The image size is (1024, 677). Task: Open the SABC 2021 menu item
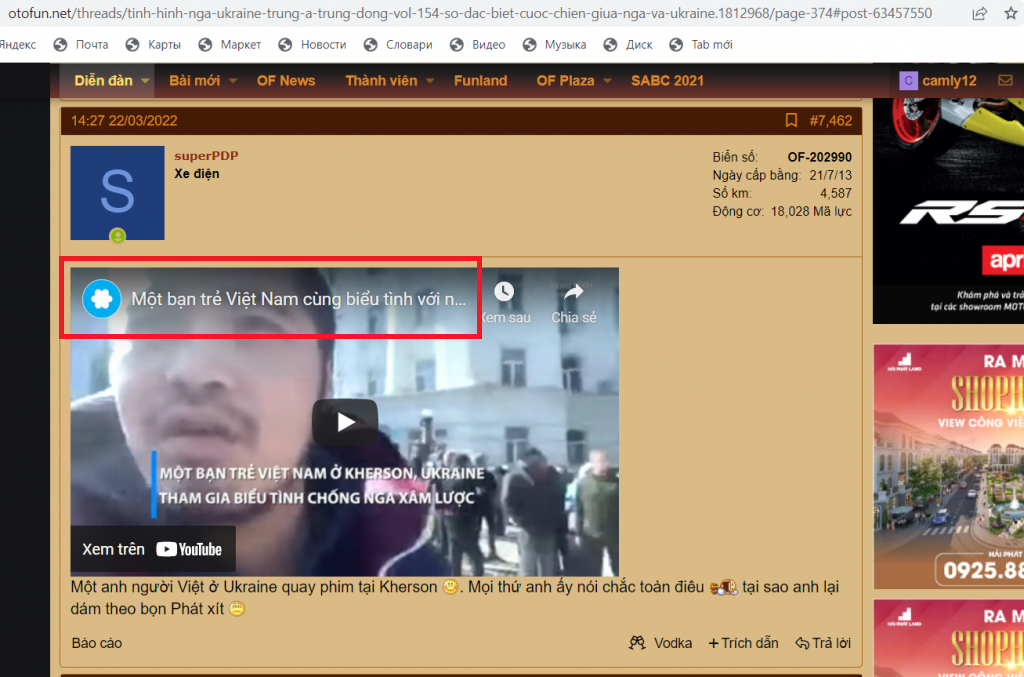[x=667, y=81]
